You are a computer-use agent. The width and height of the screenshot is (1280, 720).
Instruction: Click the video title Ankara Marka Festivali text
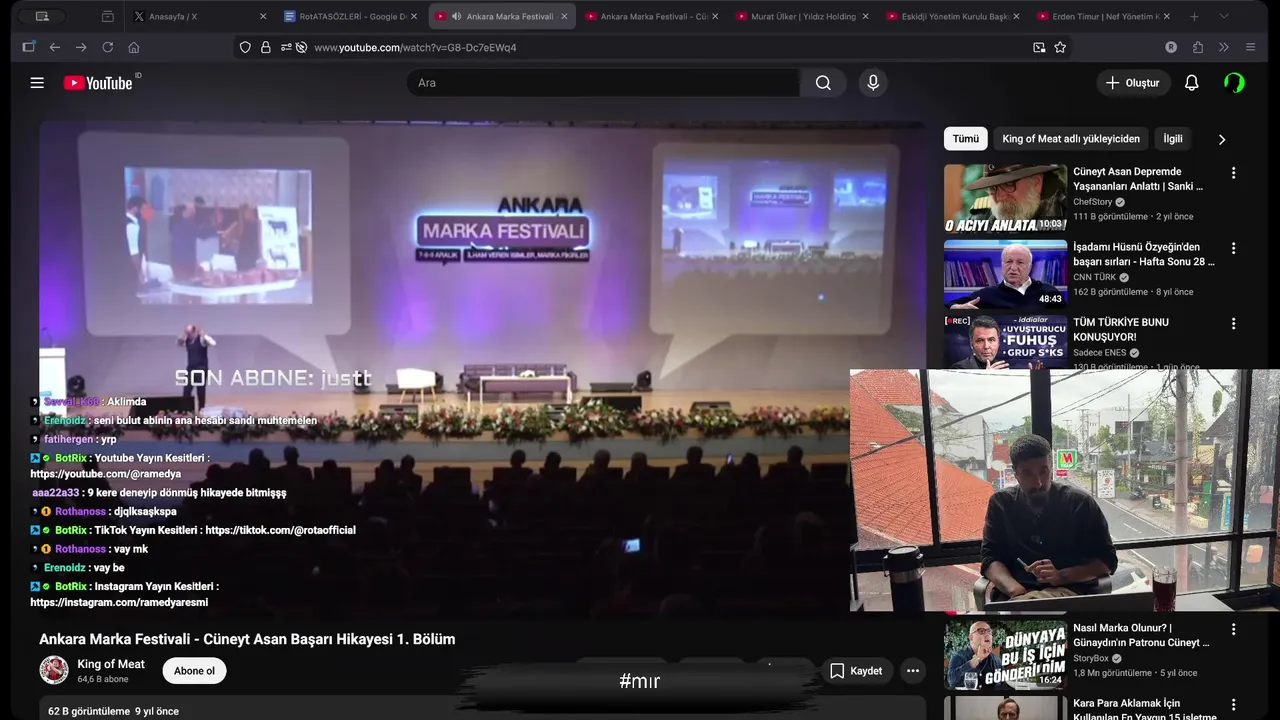pyautogui.click(x=247, y=639)
